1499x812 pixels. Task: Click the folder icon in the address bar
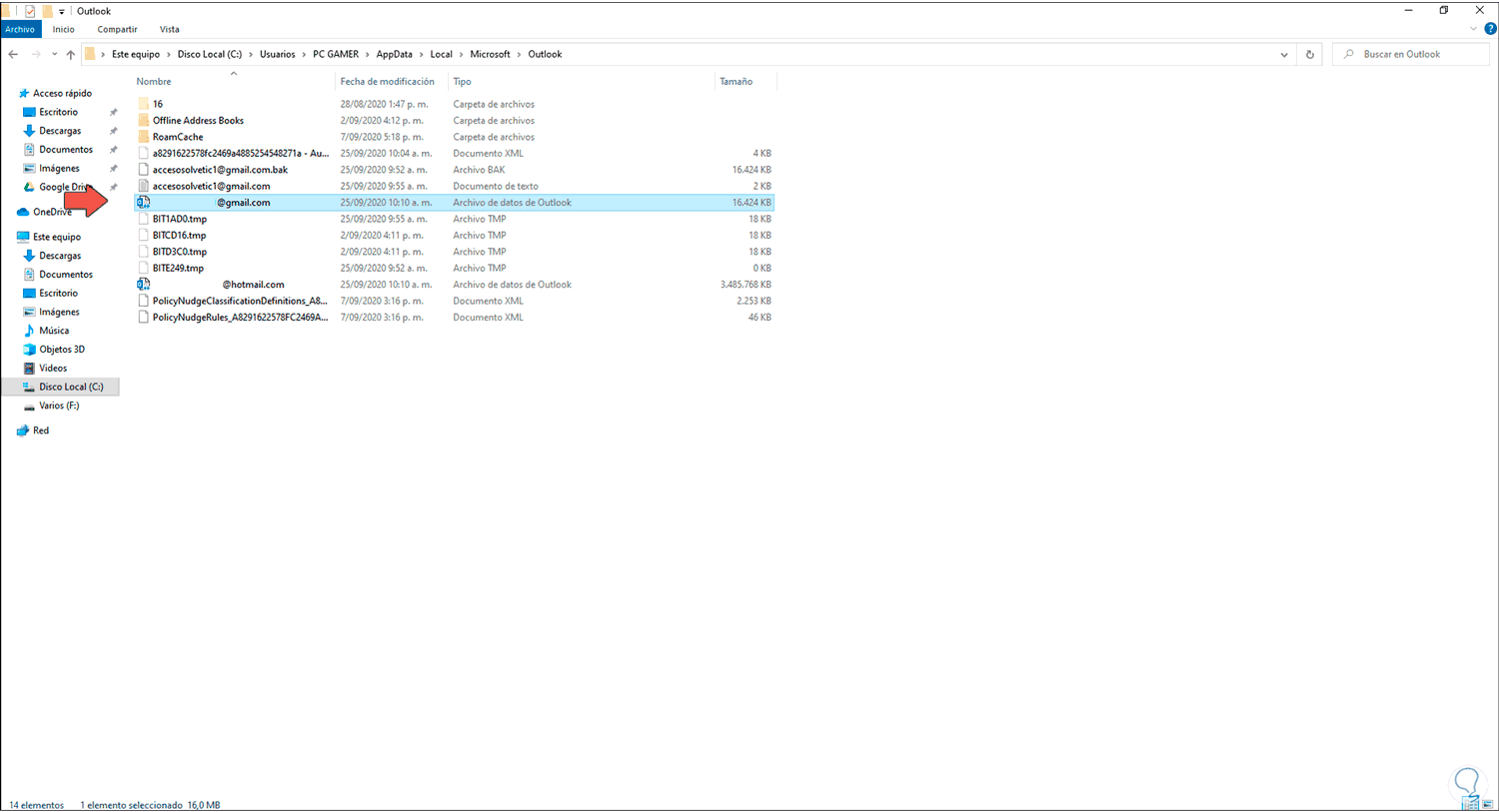(90, 54)
